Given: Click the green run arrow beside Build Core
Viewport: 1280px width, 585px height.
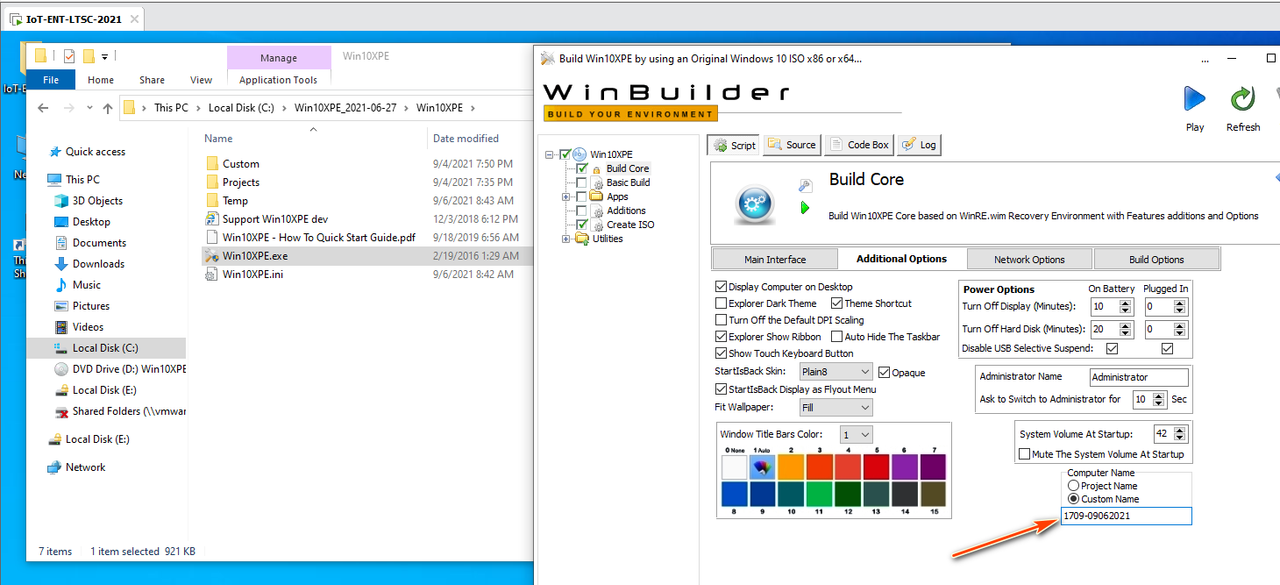Looking at the screenshot, I should pyautogui.click(x=805, y=208).
